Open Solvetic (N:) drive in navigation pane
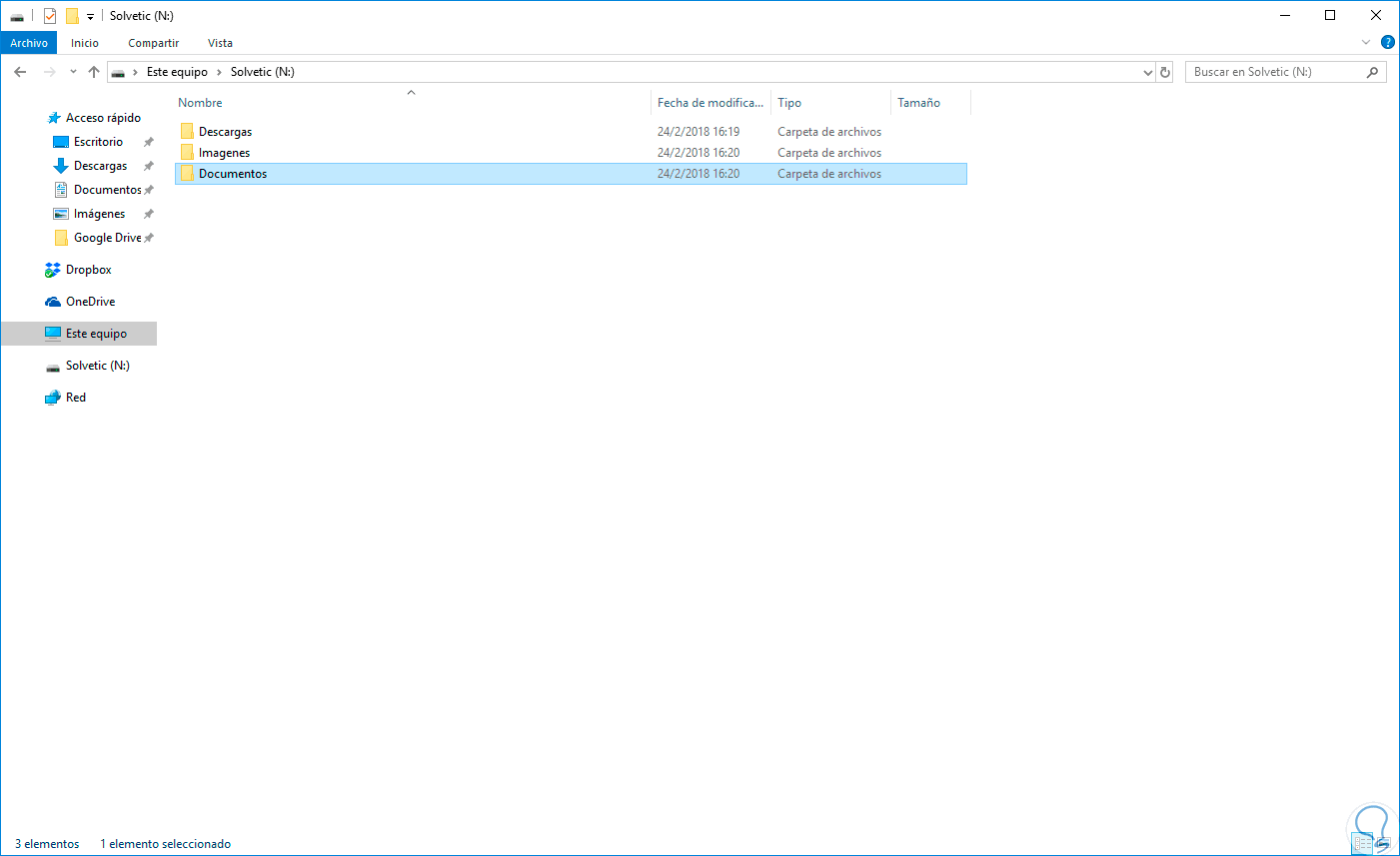The height and width of the screenshot is (856, 1400). [97, 366]
